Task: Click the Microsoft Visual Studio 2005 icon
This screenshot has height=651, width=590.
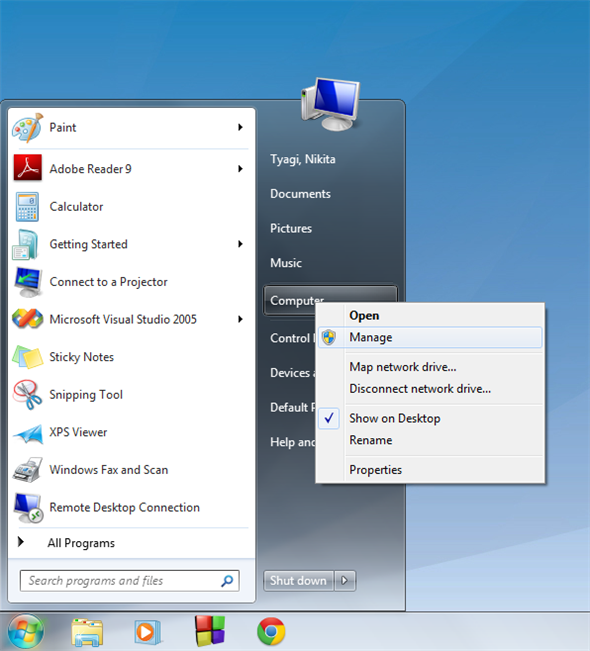Action: pyautogui.click(x=27, y=319)
